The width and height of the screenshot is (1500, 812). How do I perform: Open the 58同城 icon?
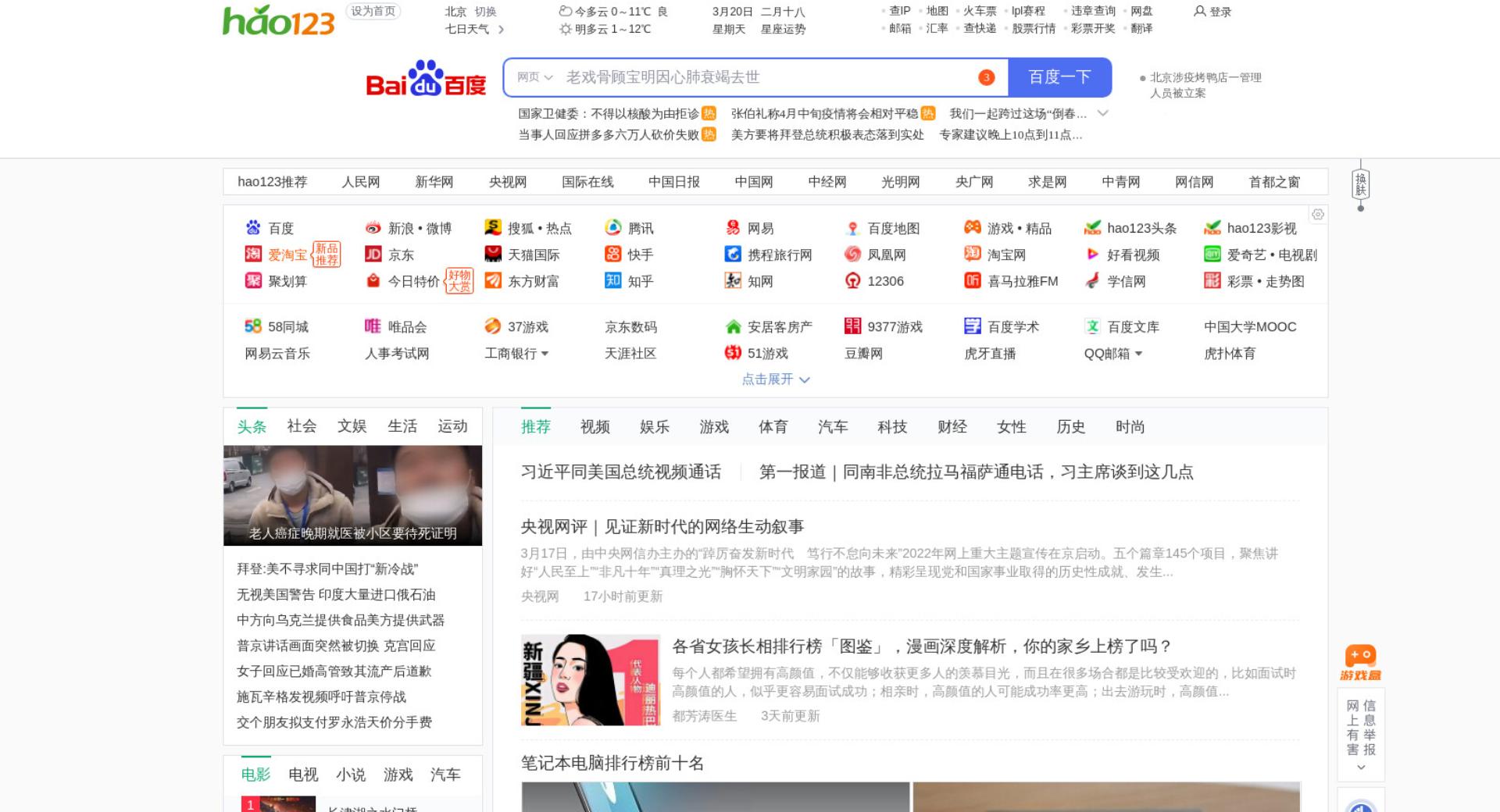pyautogui.click(x=253, y=326)
